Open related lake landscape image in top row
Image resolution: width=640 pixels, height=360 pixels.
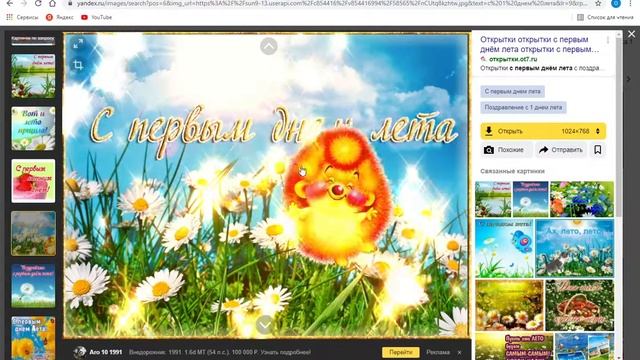493,199
